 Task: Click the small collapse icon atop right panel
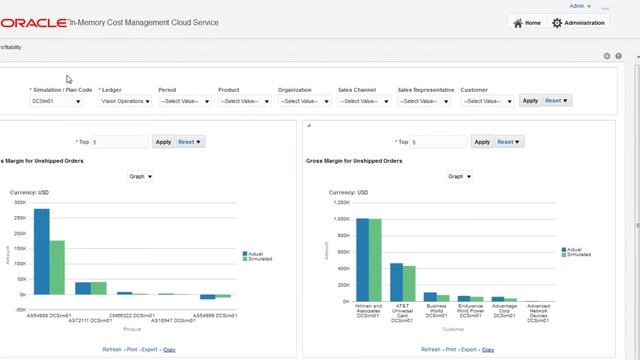[309, 125]
